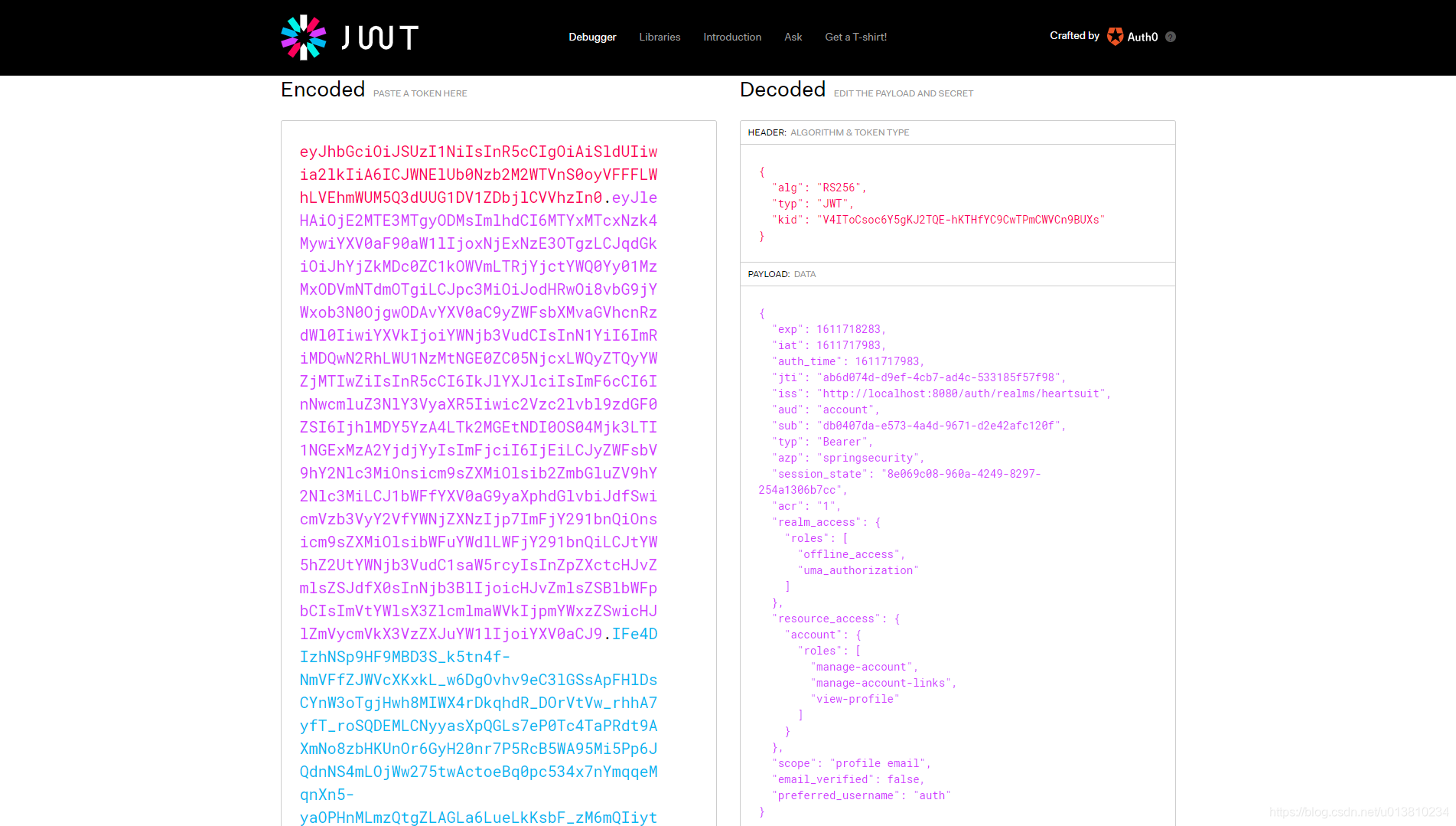1456x826 pixels.
Task: Click the "uma_authorization" role
Action: tap(858, 570)
